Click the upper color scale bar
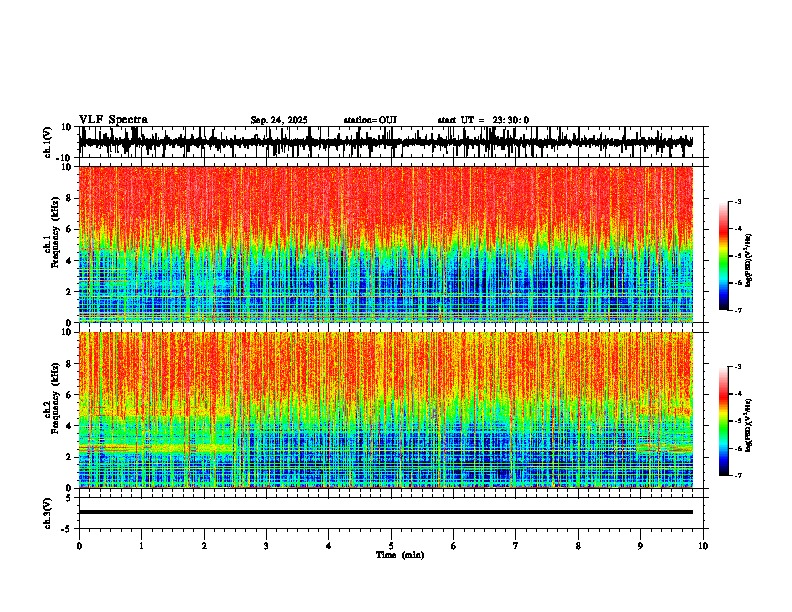The image size is (792, 612). click(723, 256)
